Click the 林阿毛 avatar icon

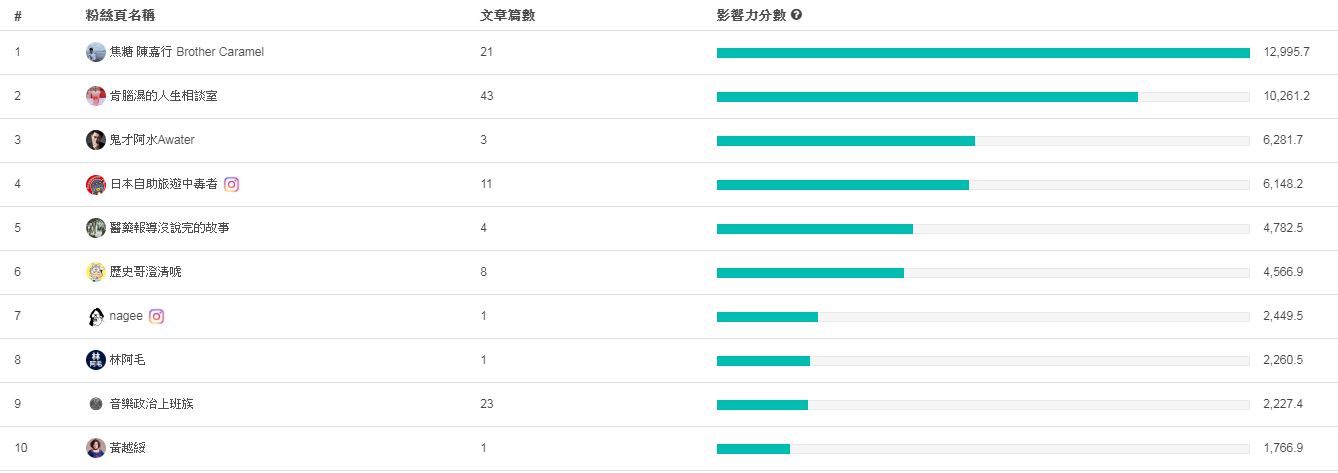(96, 360)
